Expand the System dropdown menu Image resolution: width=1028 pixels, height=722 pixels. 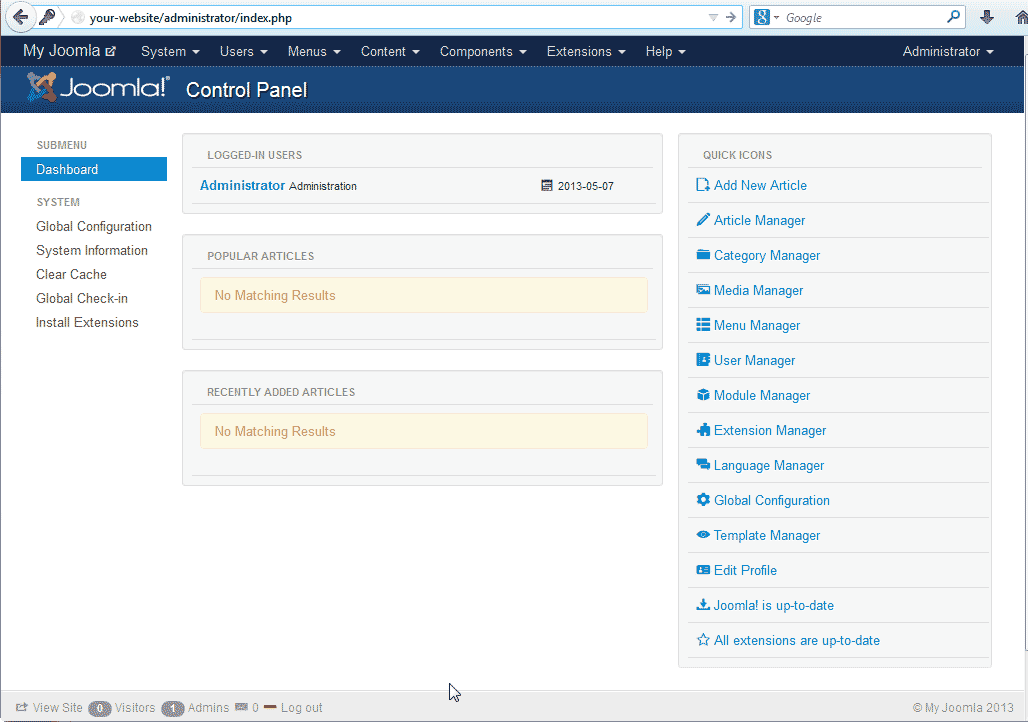pyautogui.click(x=170, y=51)
